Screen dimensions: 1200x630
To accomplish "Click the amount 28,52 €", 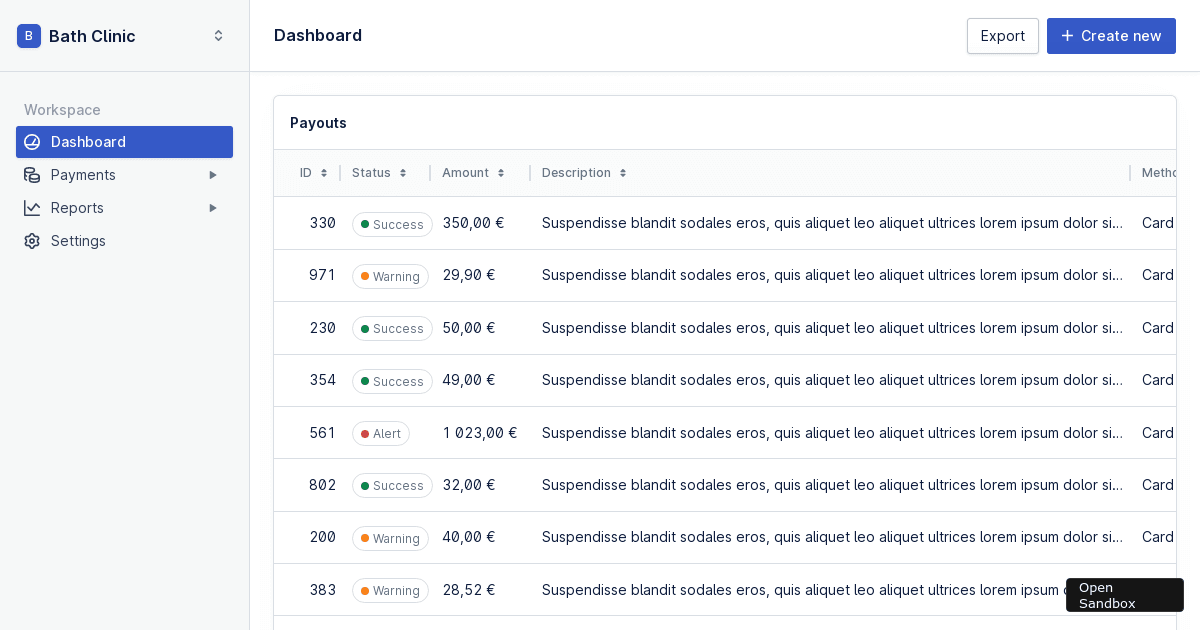I will 469,590.
